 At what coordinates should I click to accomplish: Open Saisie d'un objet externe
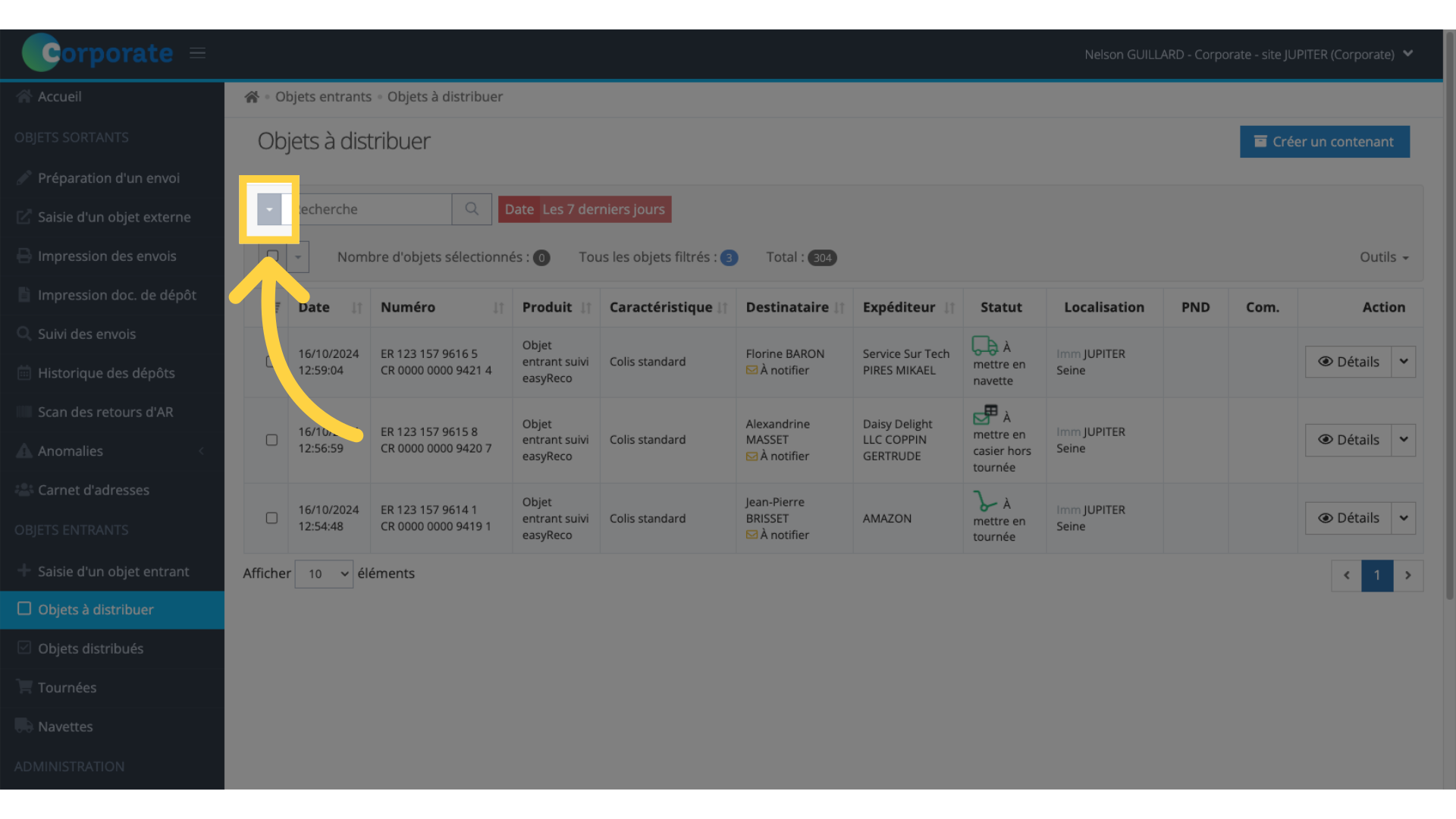coord(112,217)
